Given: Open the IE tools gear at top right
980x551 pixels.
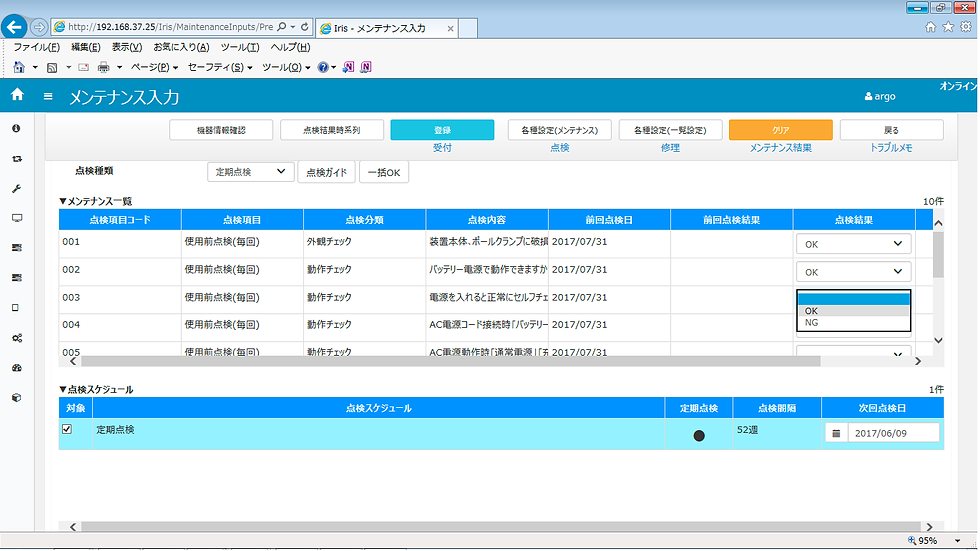Looking at the screenshot, I should (x=966, y=27).
